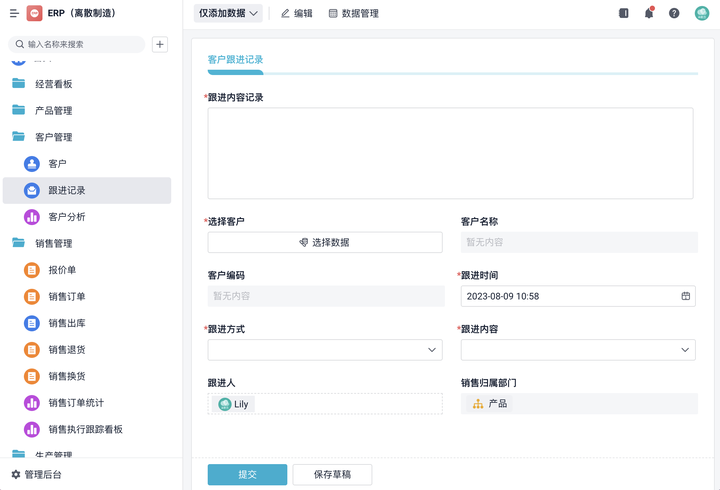Click the 保存草稿 button
Viewport: 720px width, 490px height.
point(332,475)
